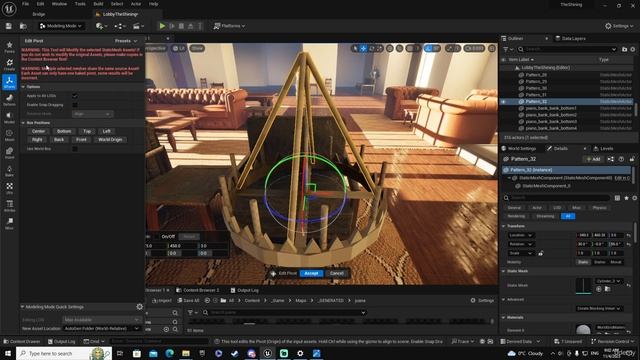This screenshot has height=360, width=640.
Task: Set Mobility to Movable
Action: tap(616, 262)
